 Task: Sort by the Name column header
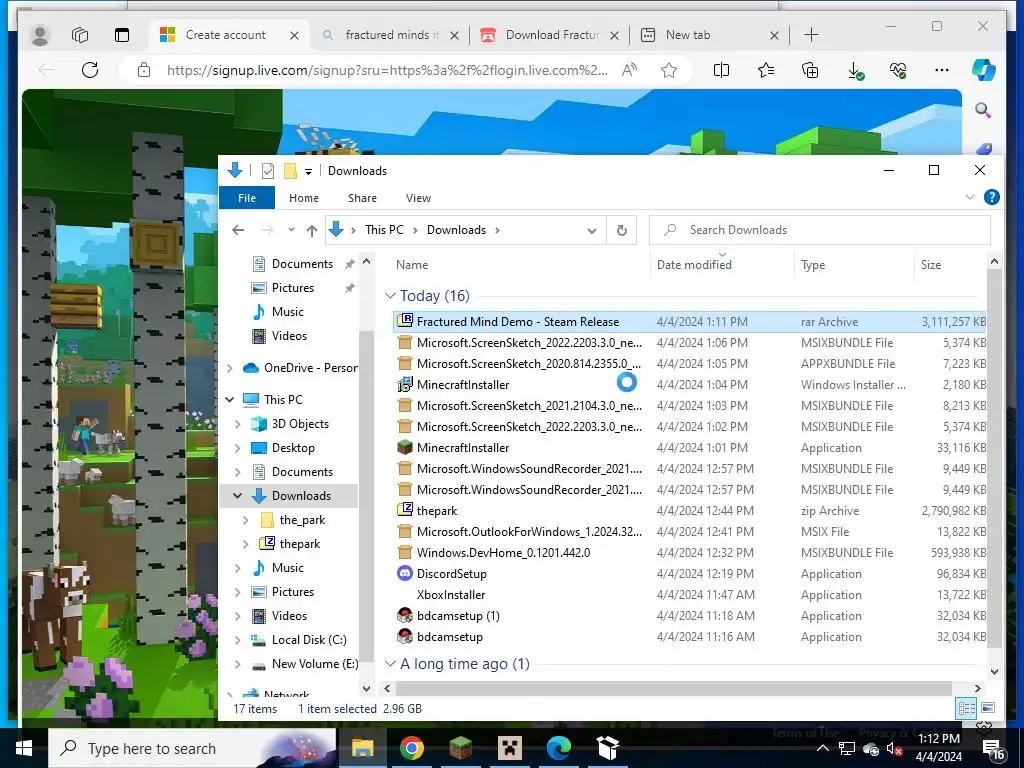412,265
